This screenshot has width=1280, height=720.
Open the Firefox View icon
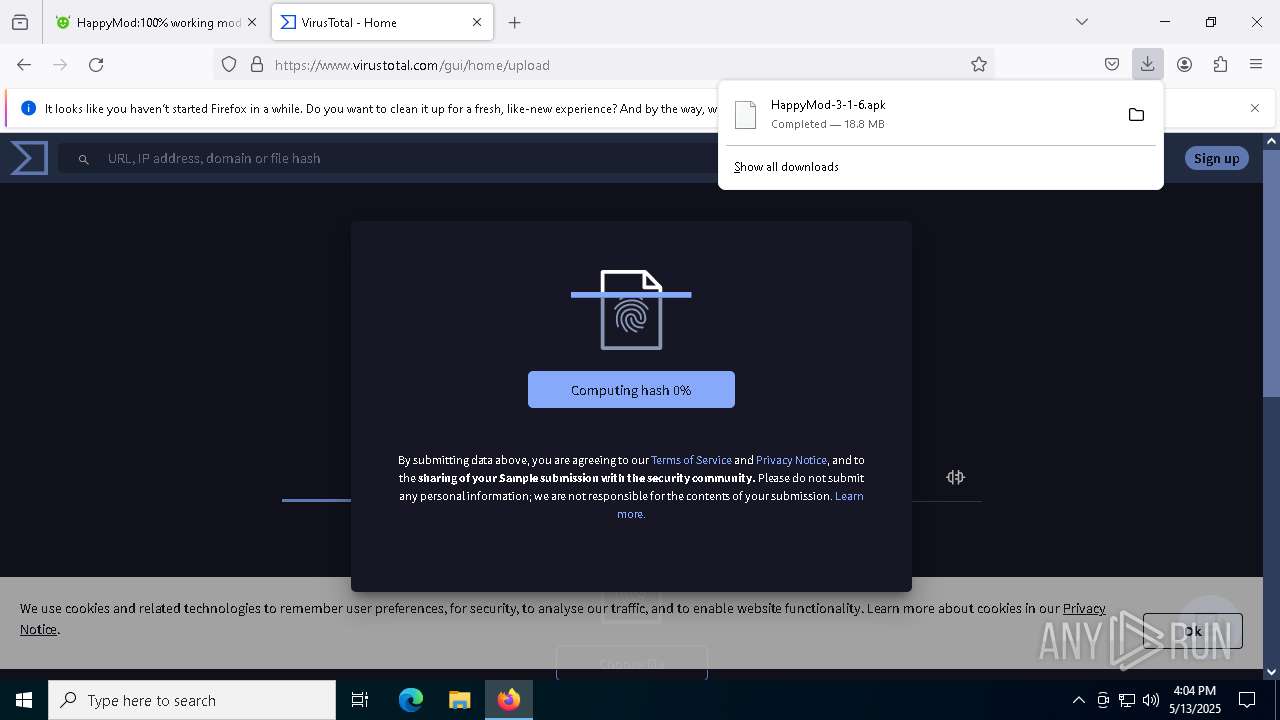click(20, 22)
